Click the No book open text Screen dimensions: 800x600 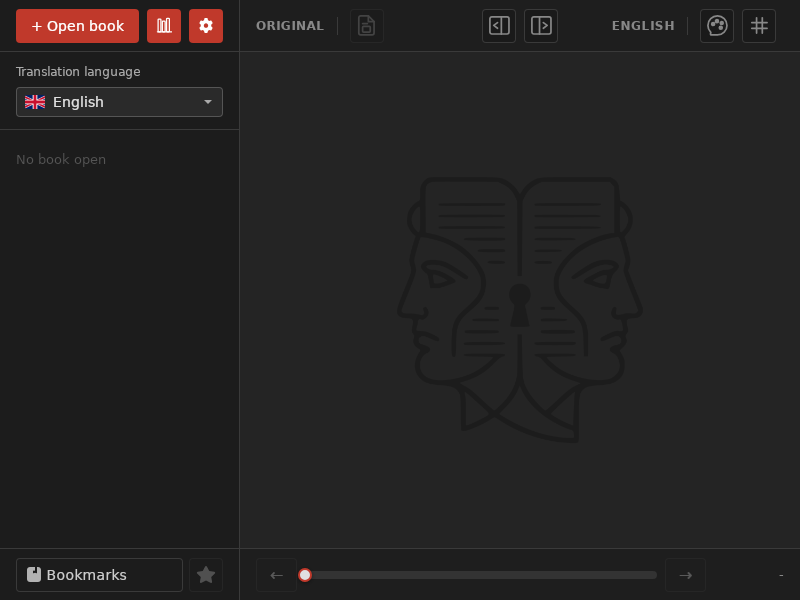tap(61, 160)
